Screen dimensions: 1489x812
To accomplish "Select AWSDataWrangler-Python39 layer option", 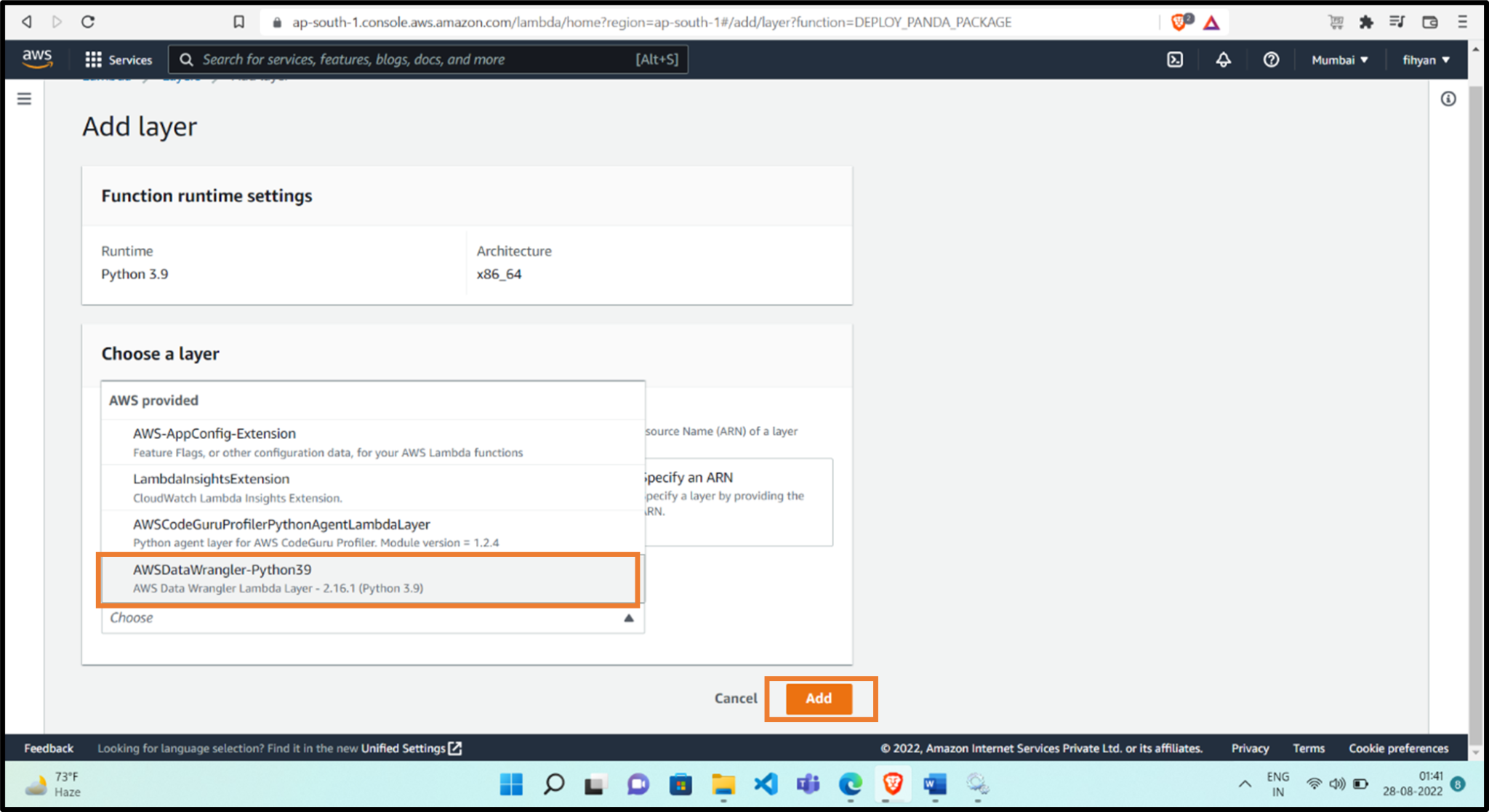I will [x=369, y=578].
